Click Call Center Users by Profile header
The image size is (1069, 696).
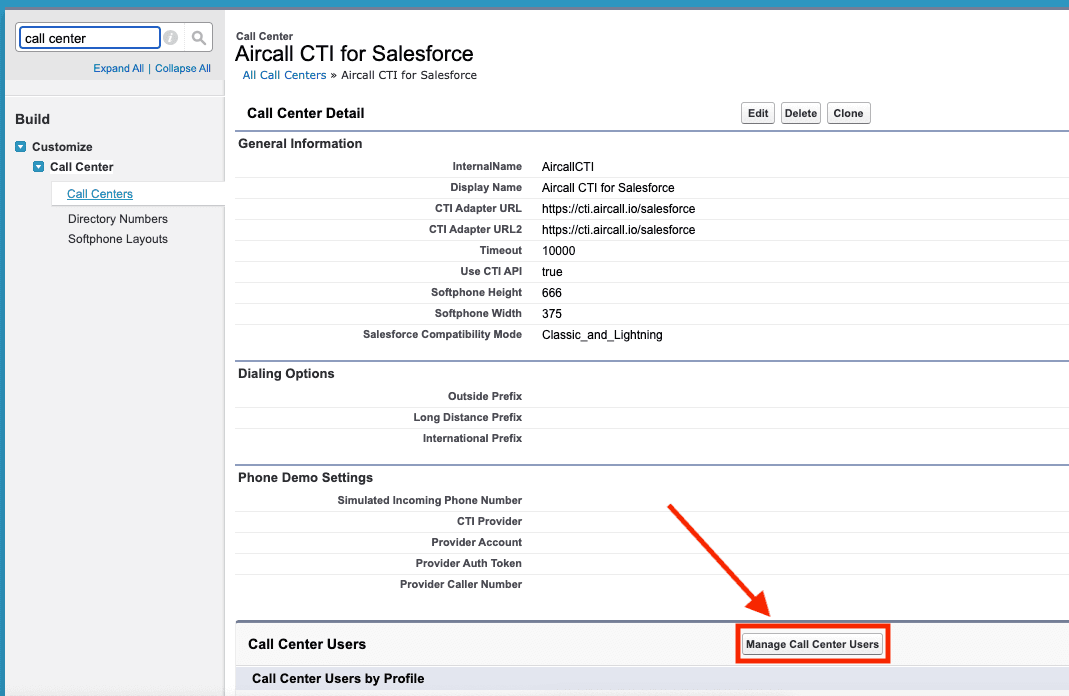(x=338, y=679)
